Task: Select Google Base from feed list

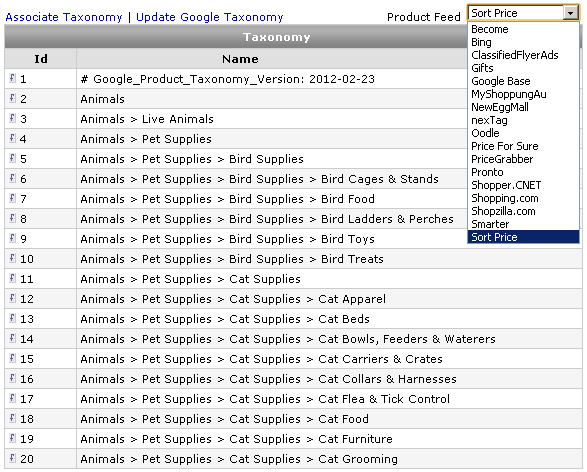Action: pos(501,81)
